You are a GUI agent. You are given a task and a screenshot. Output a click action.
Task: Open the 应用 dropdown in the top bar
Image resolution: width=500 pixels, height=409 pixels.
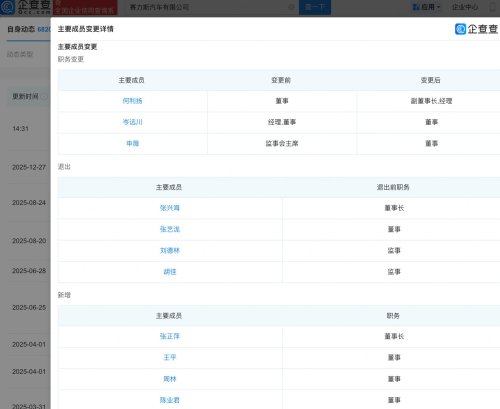click(x=426, y=7)
